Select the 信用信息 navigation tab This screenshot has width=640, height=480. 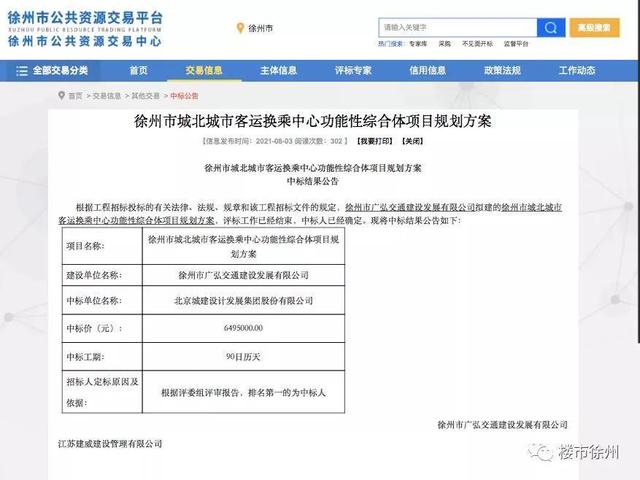tap(428, 71)
